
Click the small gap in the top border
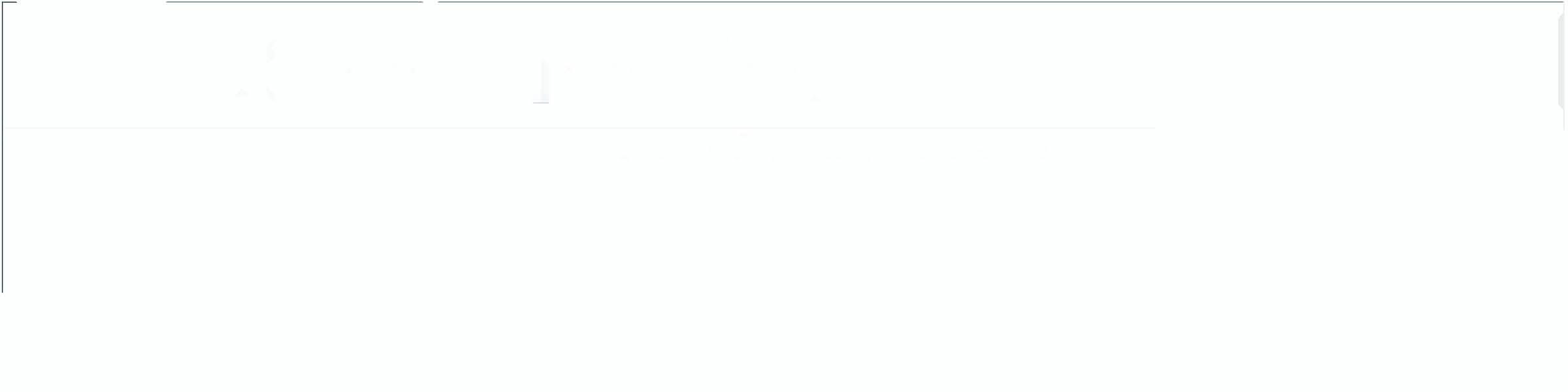430,2
